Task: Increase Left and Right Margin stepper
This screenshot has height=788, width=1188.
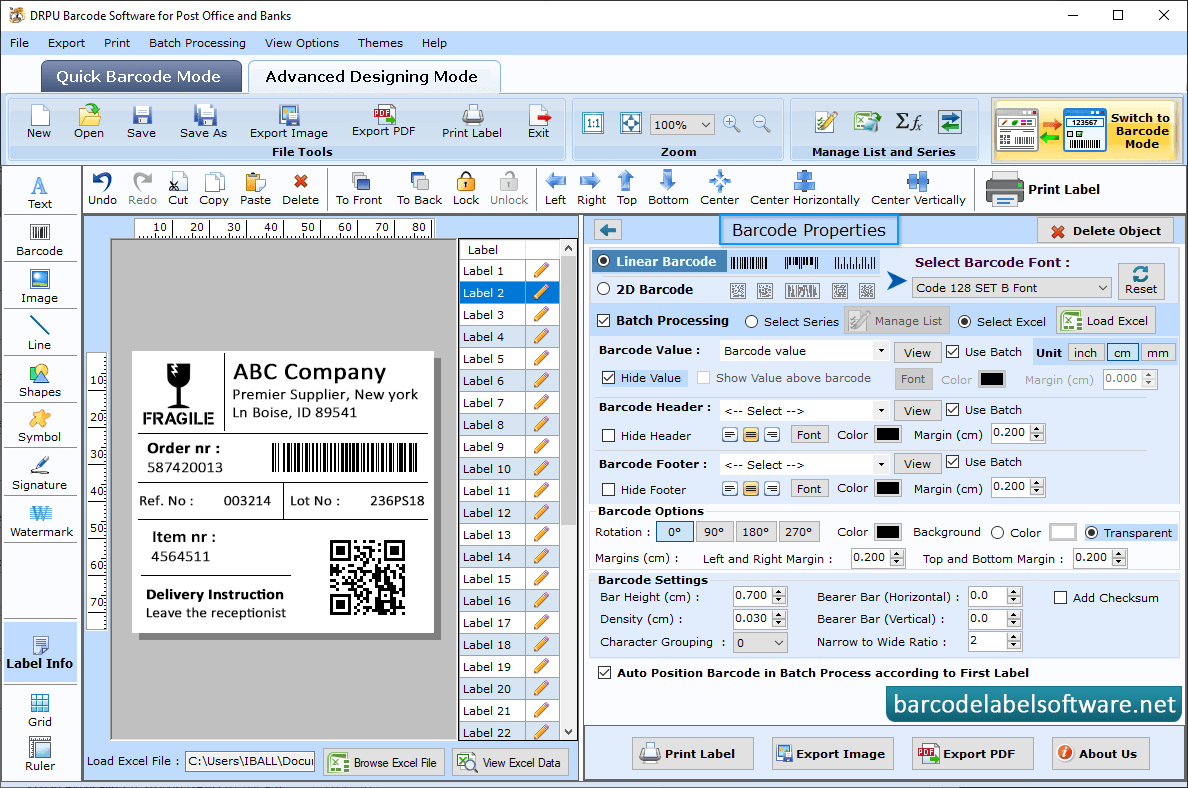Action: coord(897,554)
